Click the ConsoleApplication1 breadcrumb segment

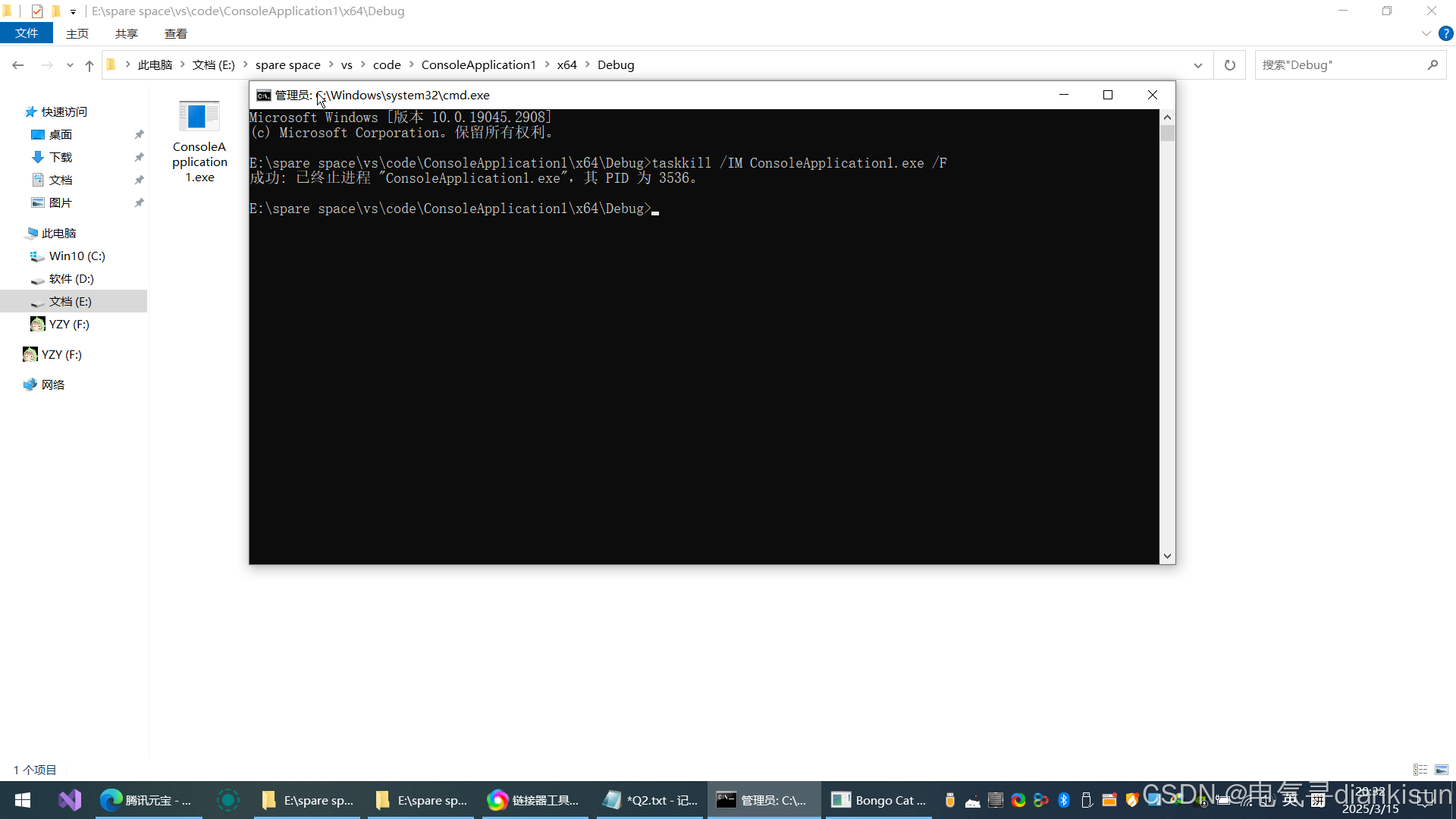[478, 65]
